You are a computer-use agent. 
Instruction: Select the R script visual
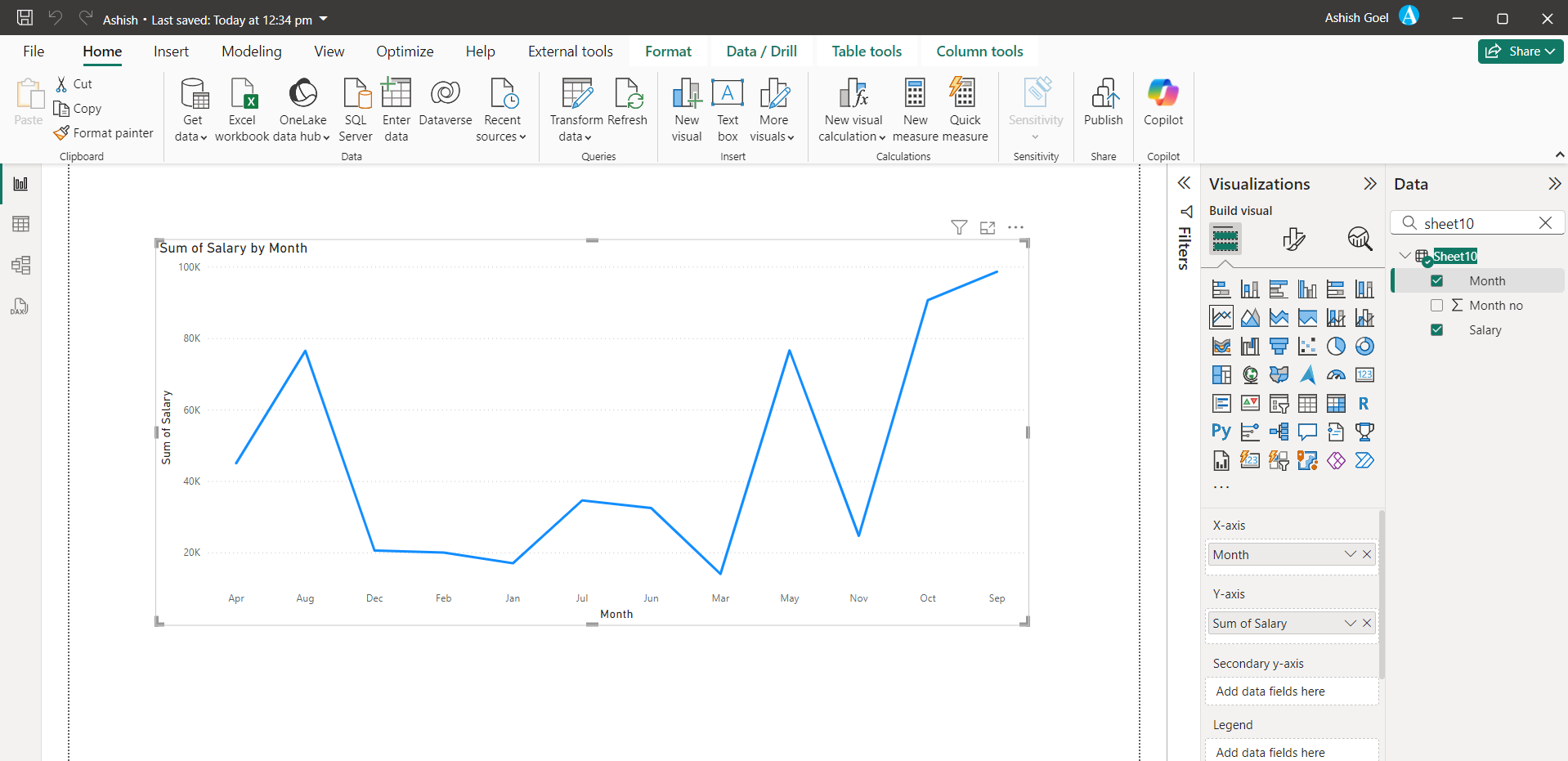(1365, 403)
